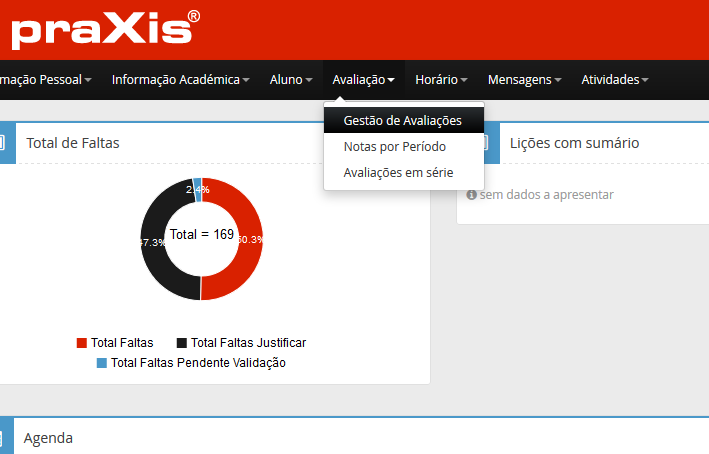The height and width of the screenshot is (454, 709).
Task: Open the Mensagens dropdown
Action: (524, 79)
